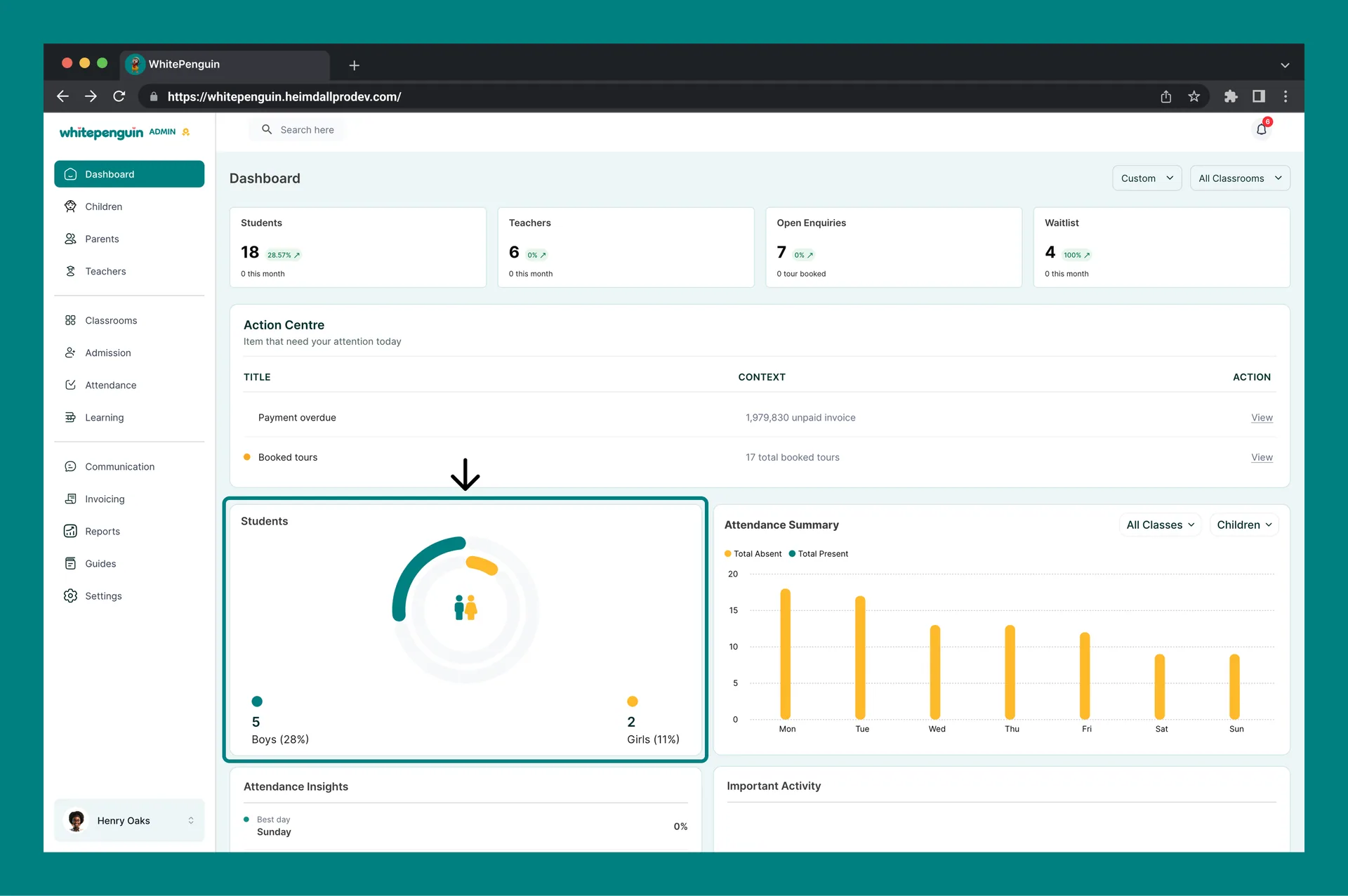Click the Best day Sunday entry
1348x896 pixels.
point(465,826)
